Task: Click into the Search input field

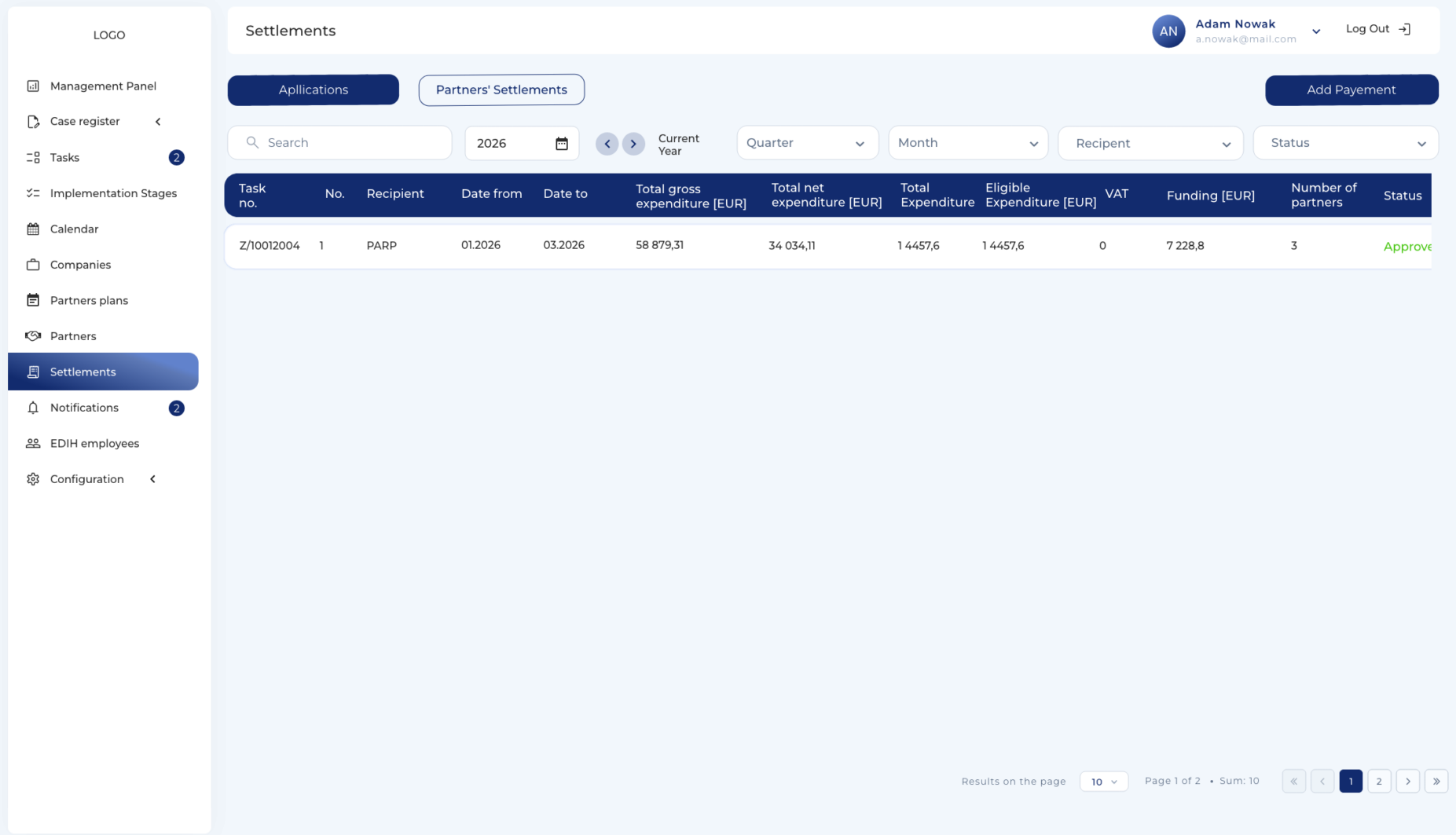Action: click(x=339, y=143)
